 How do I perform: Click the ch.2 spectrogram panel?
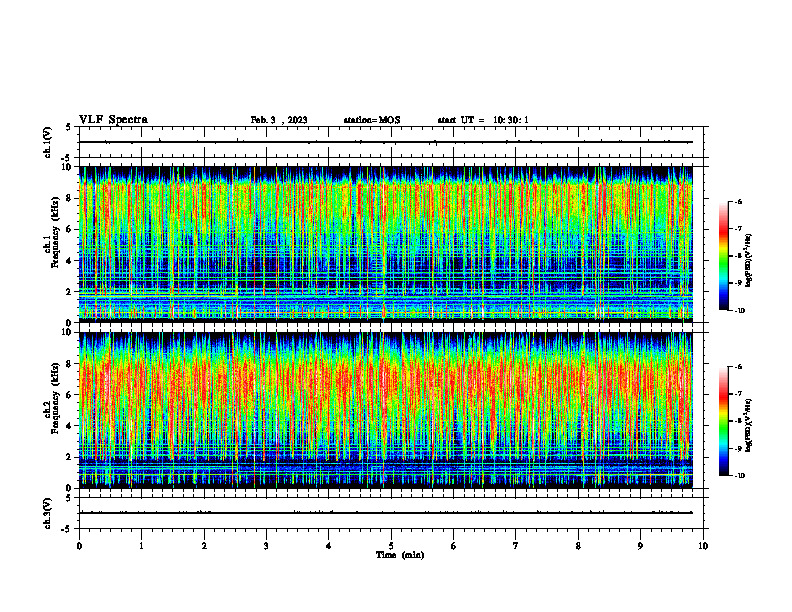386,410
